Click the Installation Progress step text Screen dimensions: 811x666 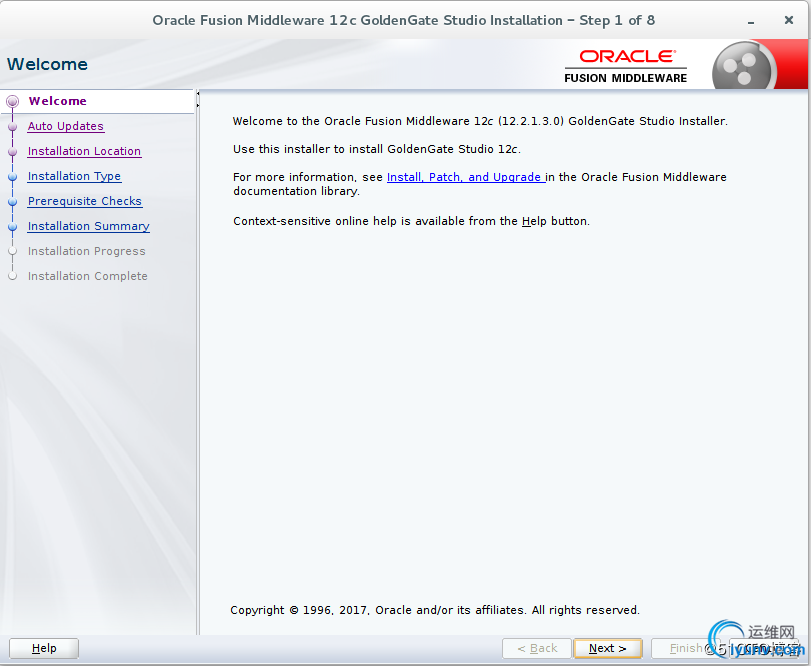click(86, 251)
